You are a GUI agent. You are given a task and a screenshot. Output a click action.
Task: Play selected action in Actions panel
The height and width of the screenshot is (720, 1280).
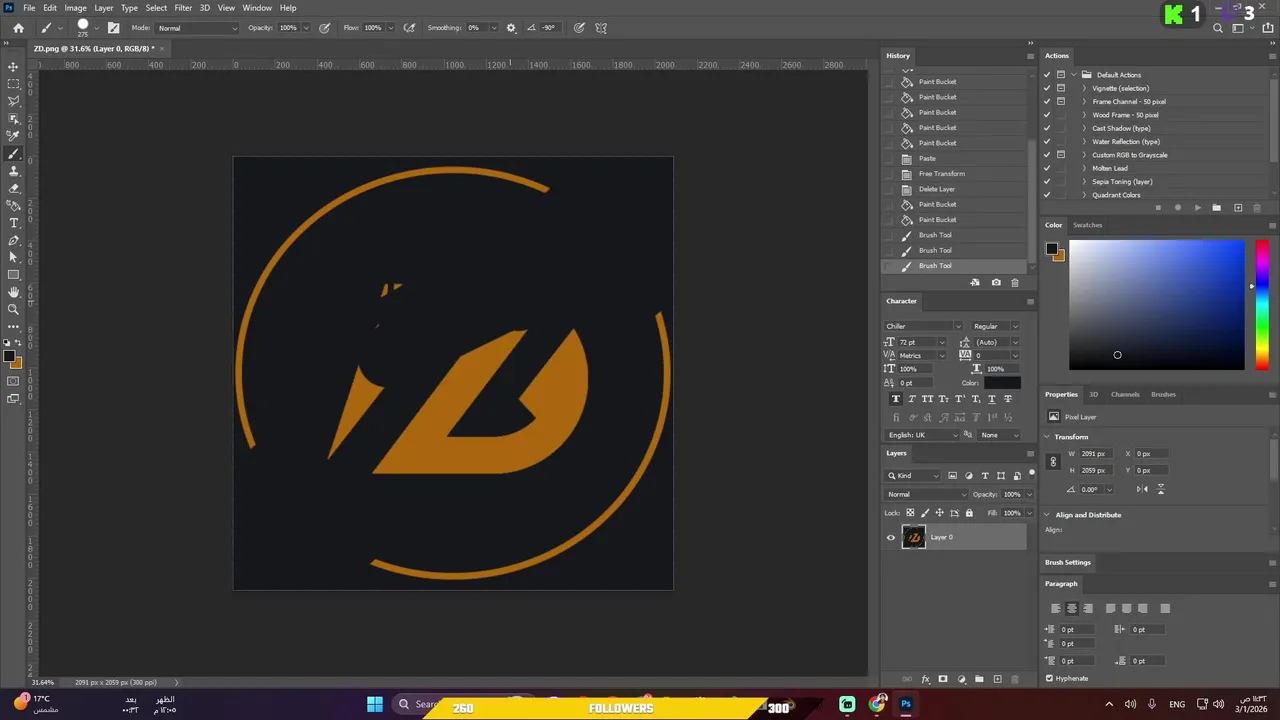[x=1198, y=208]
